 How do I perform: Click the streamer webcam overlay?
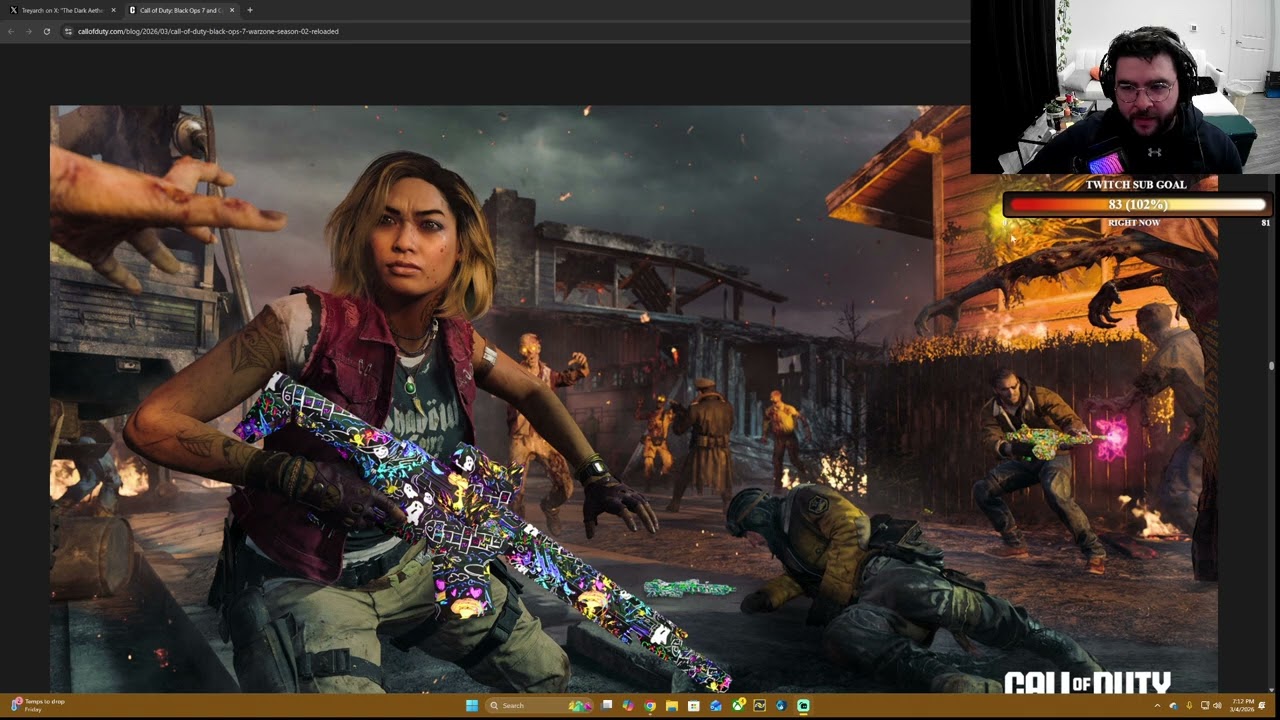tap(1125, 87)
